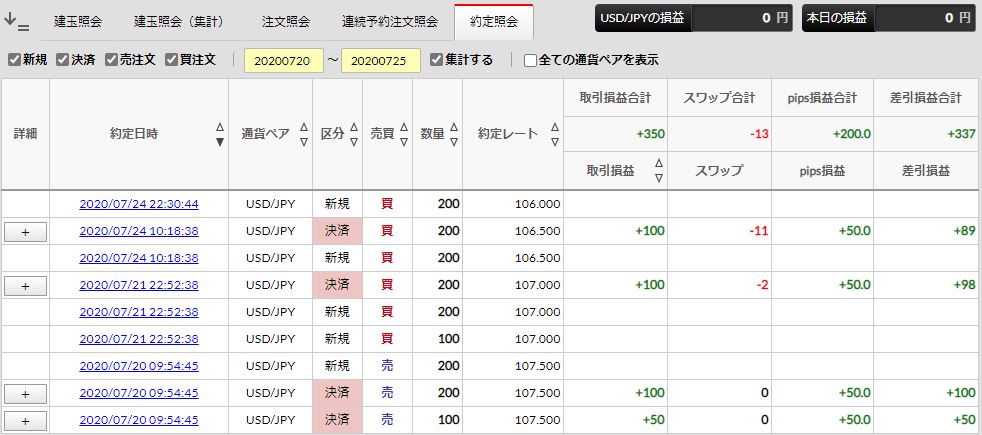Open the 2020/07/24 22:30:44 execution link
Screen dimensions: 982x435
pyautogui.click(x=139, y=204)
